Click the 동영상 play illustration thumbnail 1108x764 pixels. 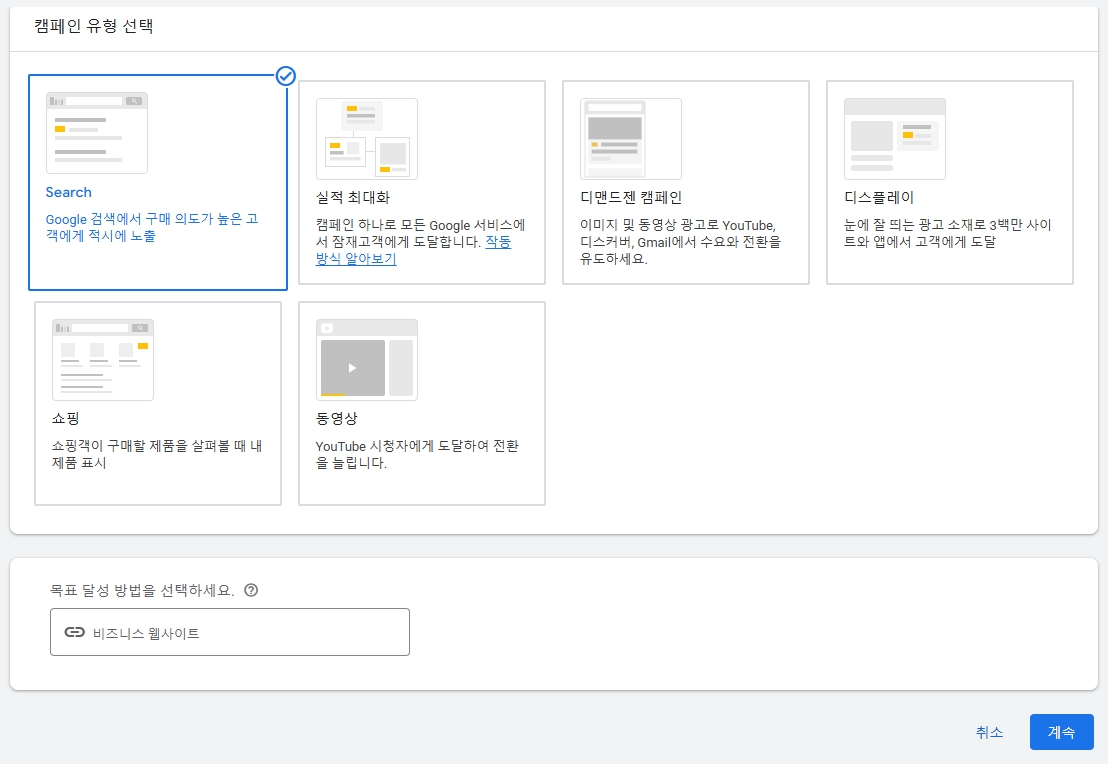367,360
